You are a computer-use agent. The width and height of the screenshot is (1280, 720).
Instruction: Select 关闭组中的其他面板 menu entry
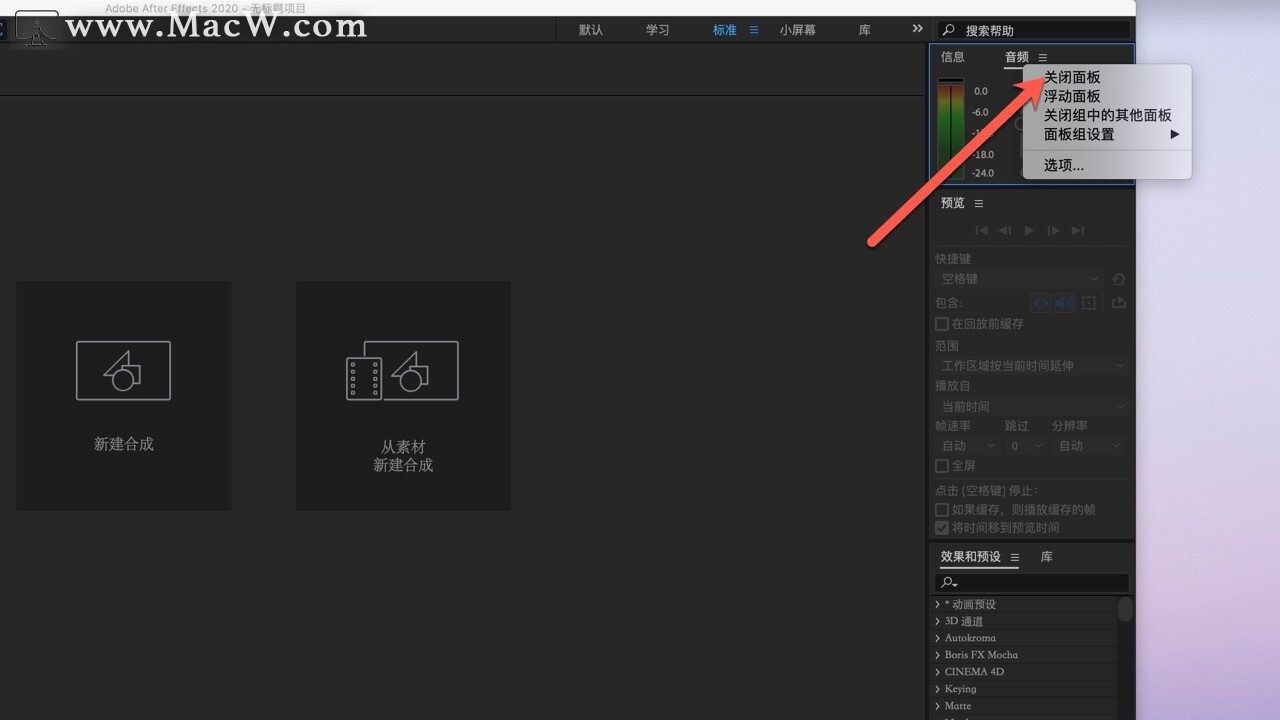pos(1107,115)
